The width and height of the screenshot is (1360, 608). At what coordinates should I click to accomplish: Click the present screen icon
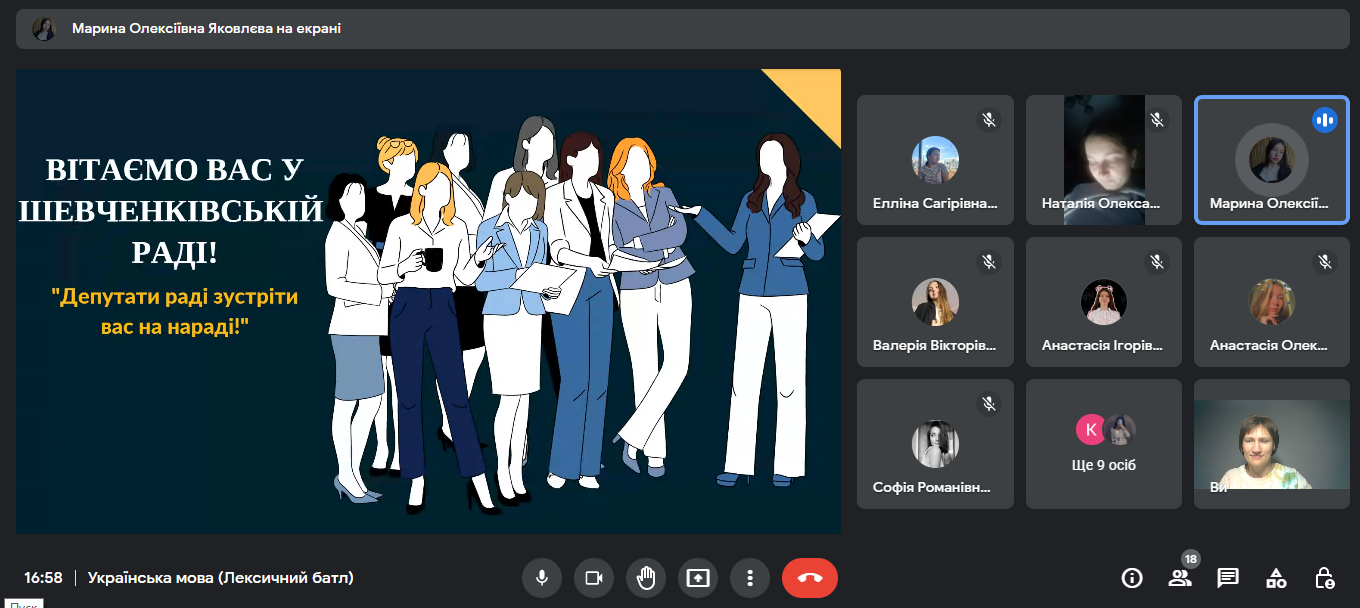[x=697, y=578]
